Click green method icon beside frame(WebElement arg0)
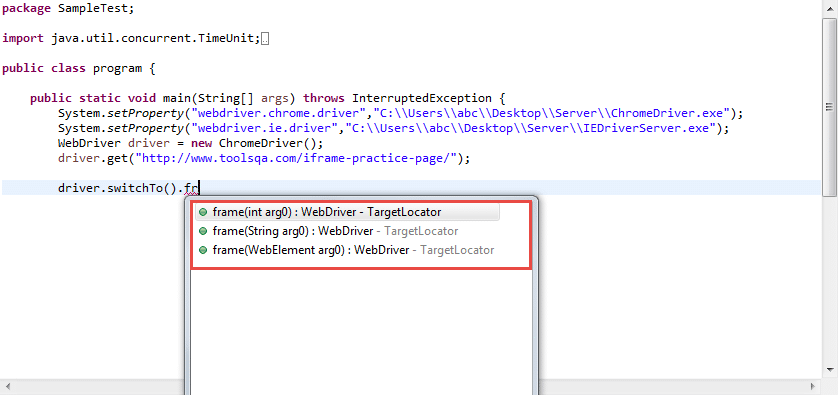This screenshot has width=838, height=395. [x=203, y=250]
